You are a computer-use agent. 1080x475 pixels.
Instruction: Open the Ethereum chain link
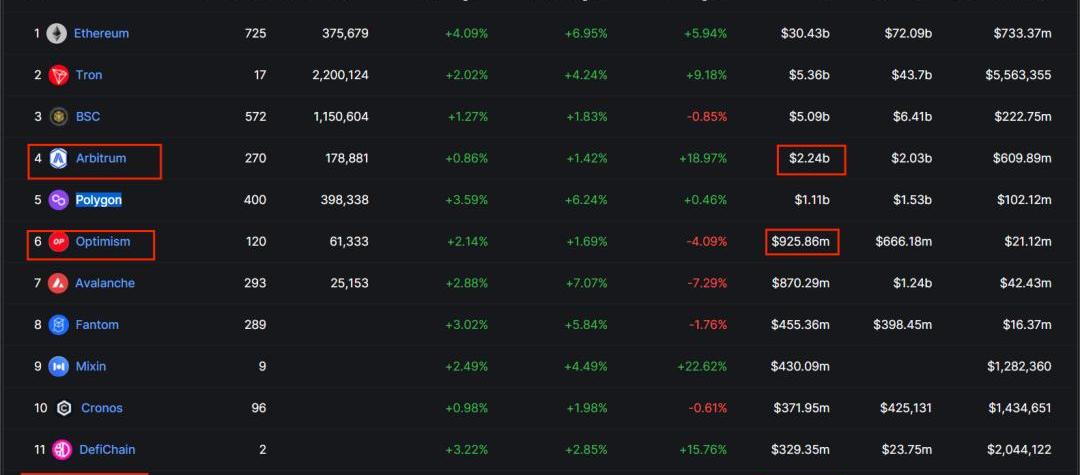coord(101,34)
